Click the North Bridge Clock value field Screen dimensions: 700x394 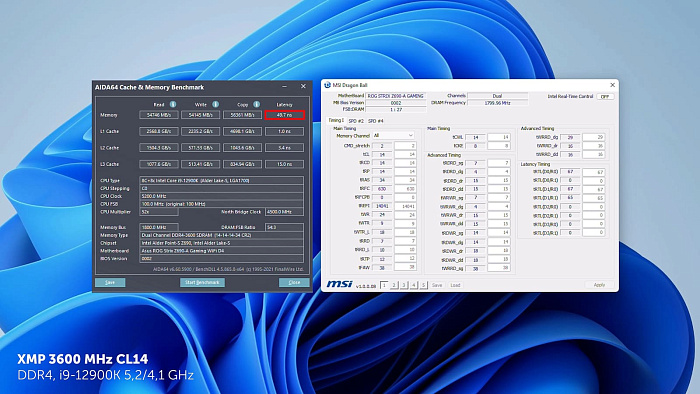pos(284,212)
